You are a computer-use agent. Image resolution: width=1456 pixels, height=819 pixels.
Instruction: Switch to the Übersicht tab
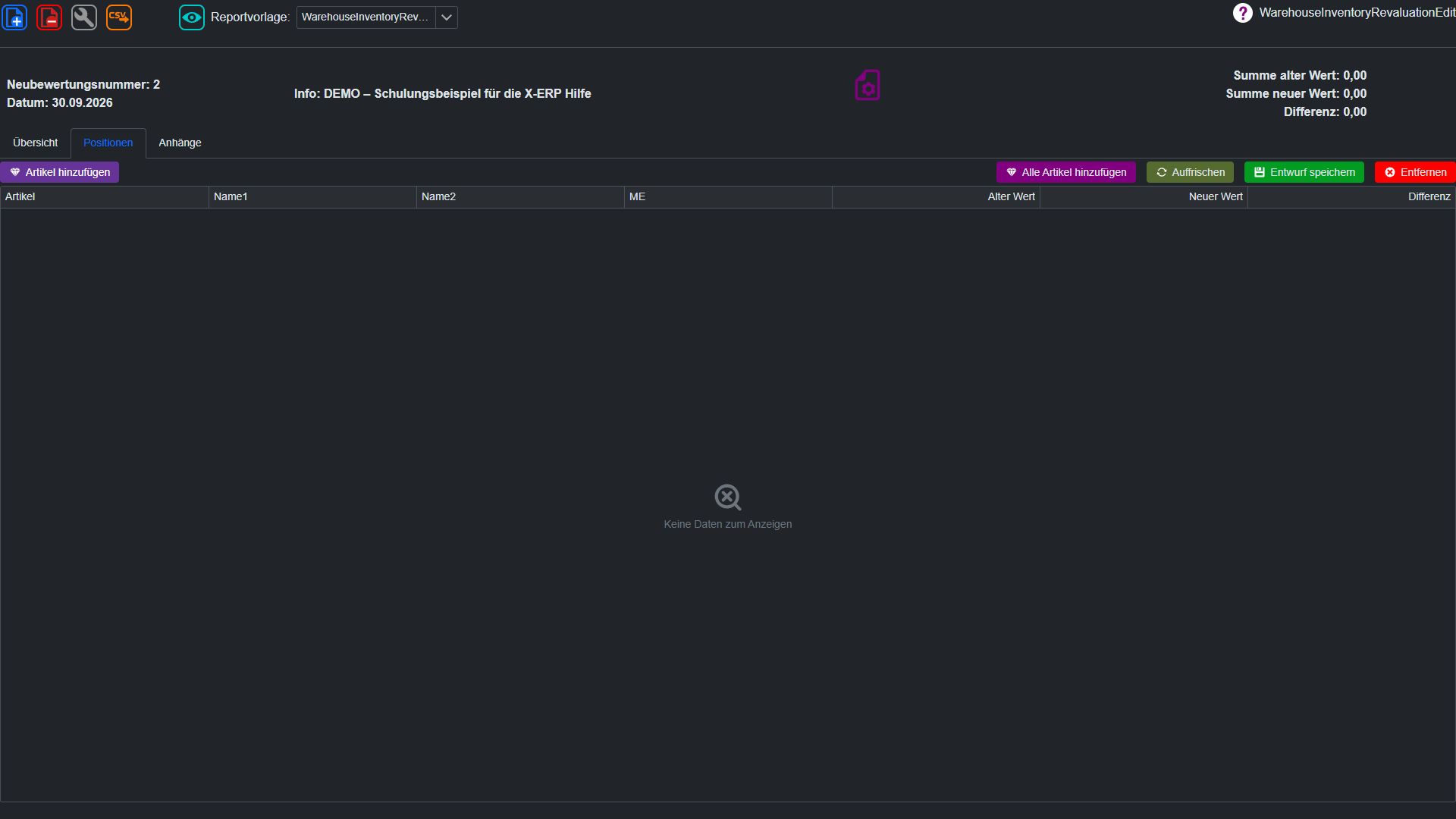[35, 143]
